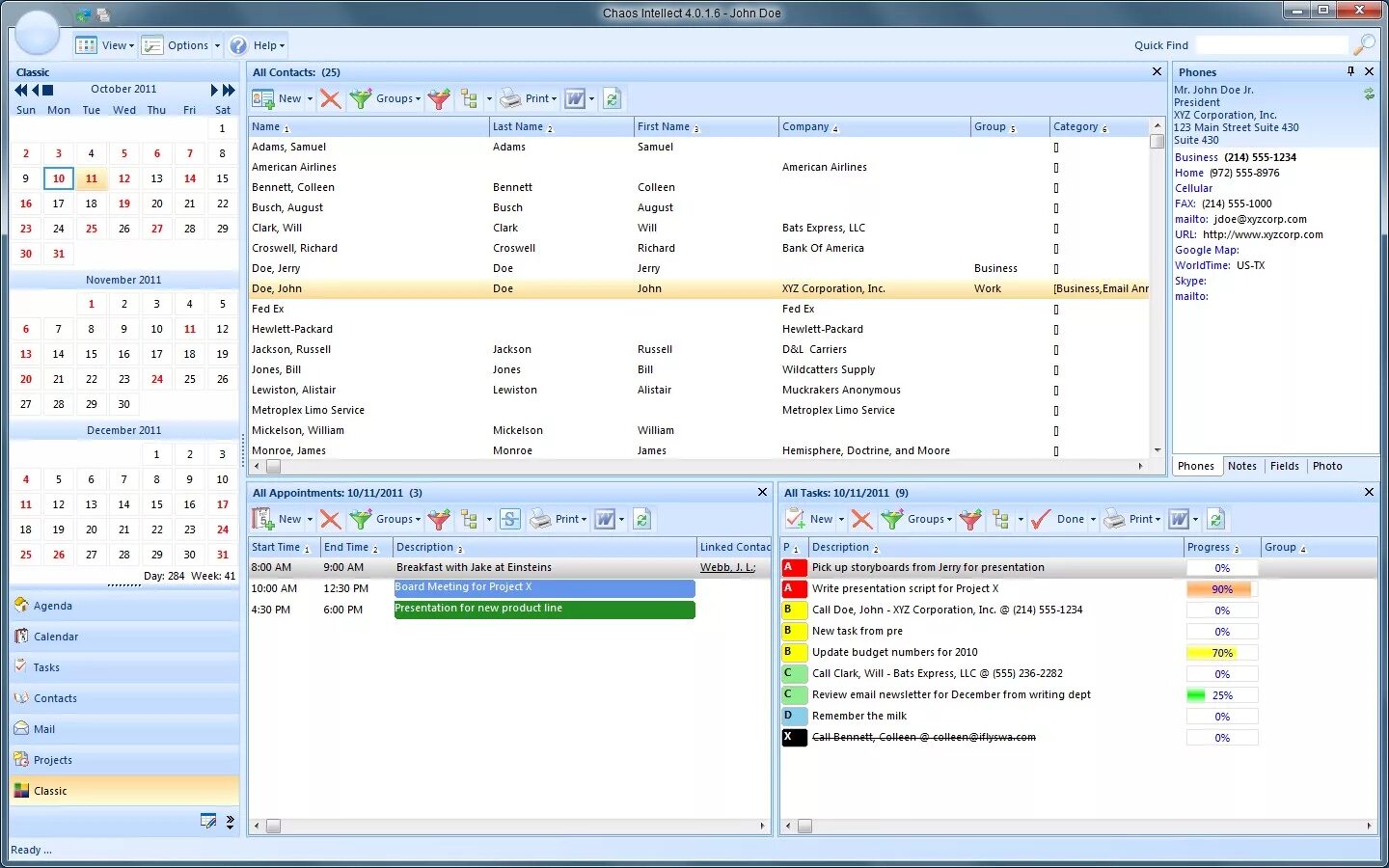The height and width of the screenshot is (868, 1389).
Task: Click the WorldTime link
Action: point(1203,265)
